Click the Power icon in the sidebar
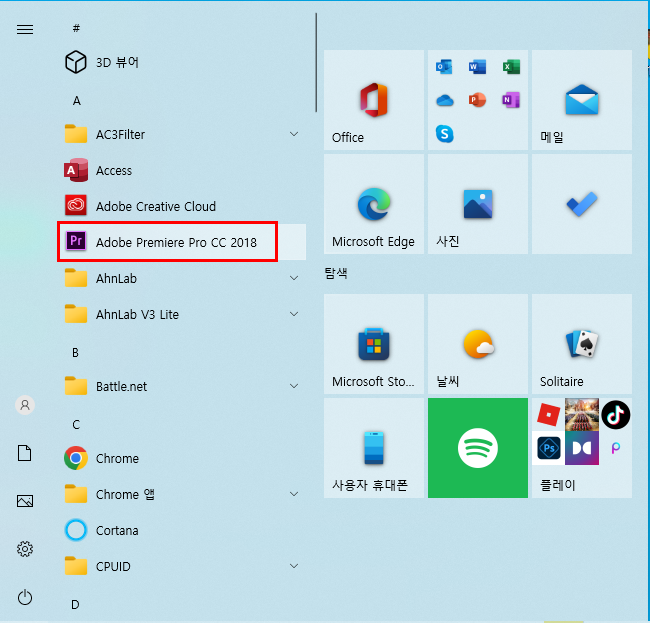This screenshot has width=650, height=623. [x=25, y=597]
